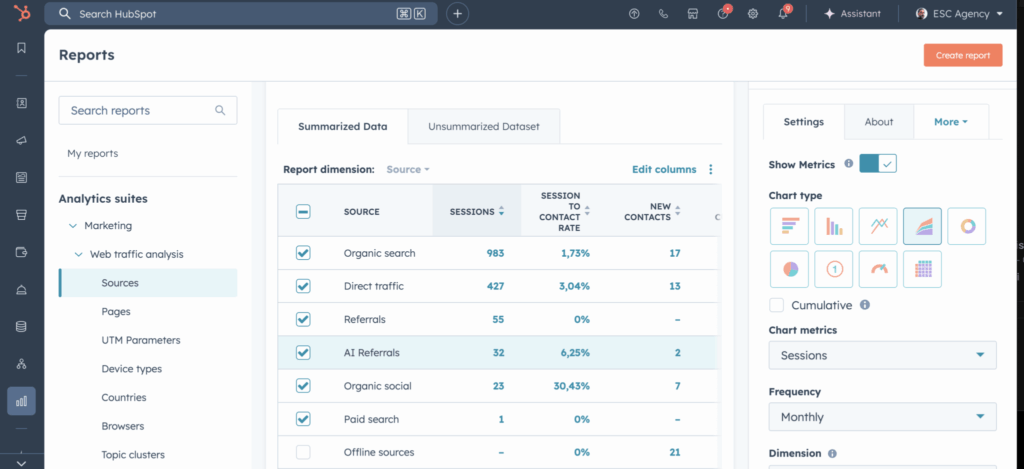This screenshot has height=469, width=1024.
Task: Collapse the Web traffic analysis section
Action: pyautogui.click(x=78, y=255)
